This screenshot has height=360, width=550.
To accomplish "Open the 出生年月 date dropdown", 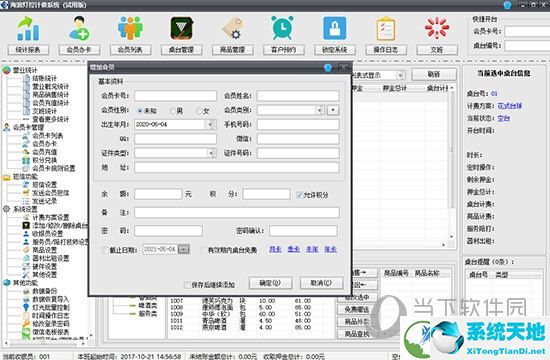I will [210, 125].
